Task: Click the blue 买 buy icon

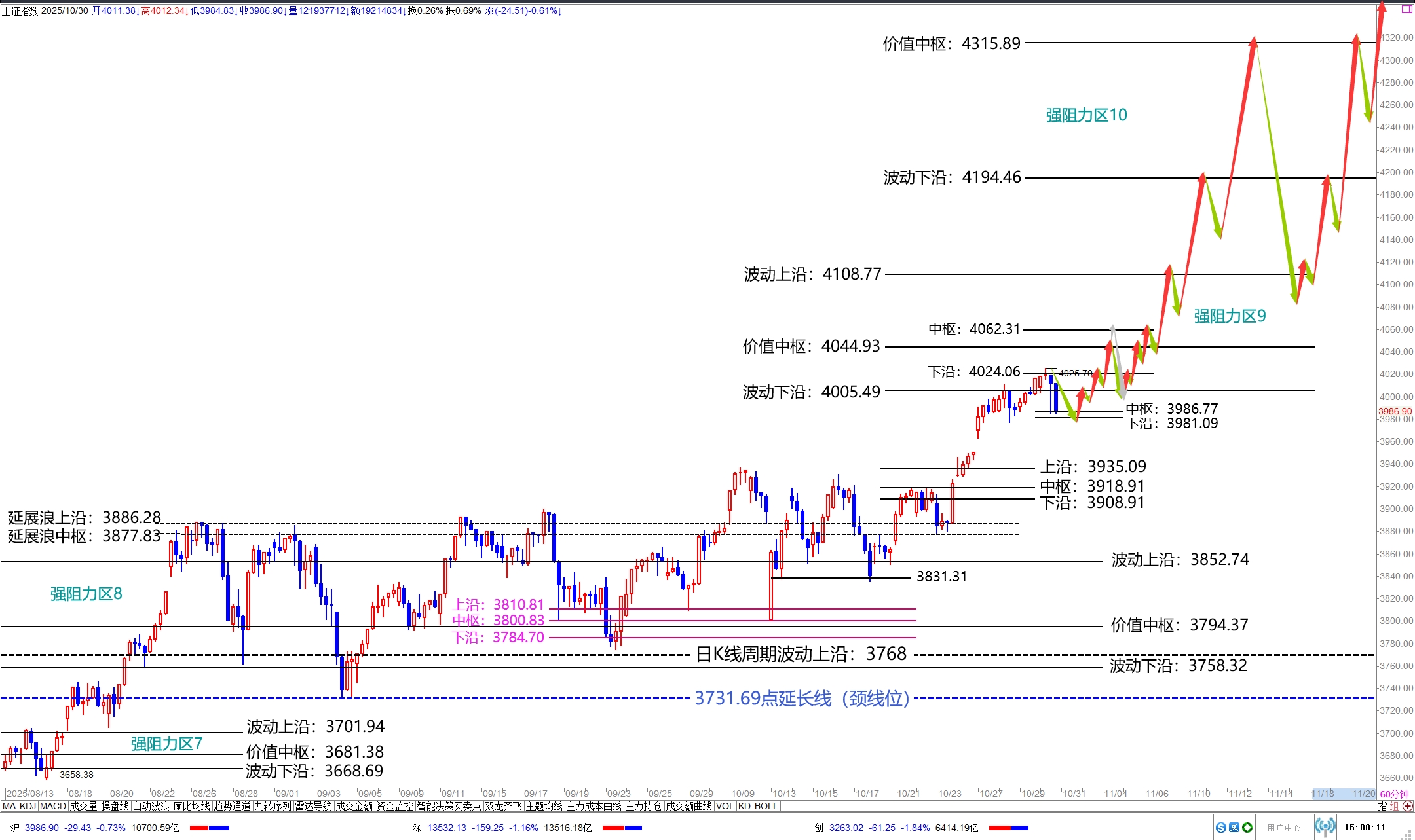Action: [1234, 828]
